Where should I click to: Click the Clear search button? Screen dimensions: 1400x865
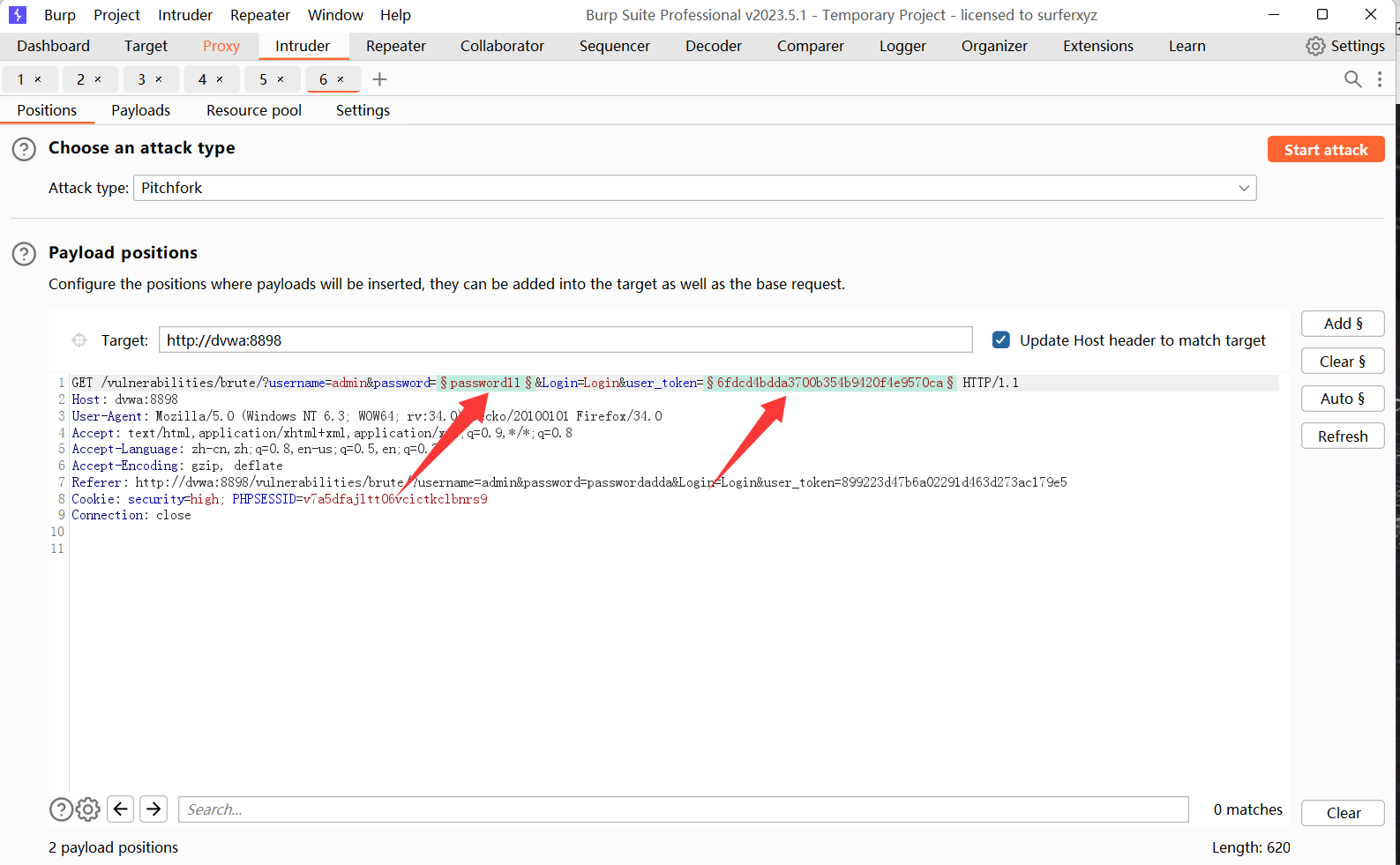1343,813
